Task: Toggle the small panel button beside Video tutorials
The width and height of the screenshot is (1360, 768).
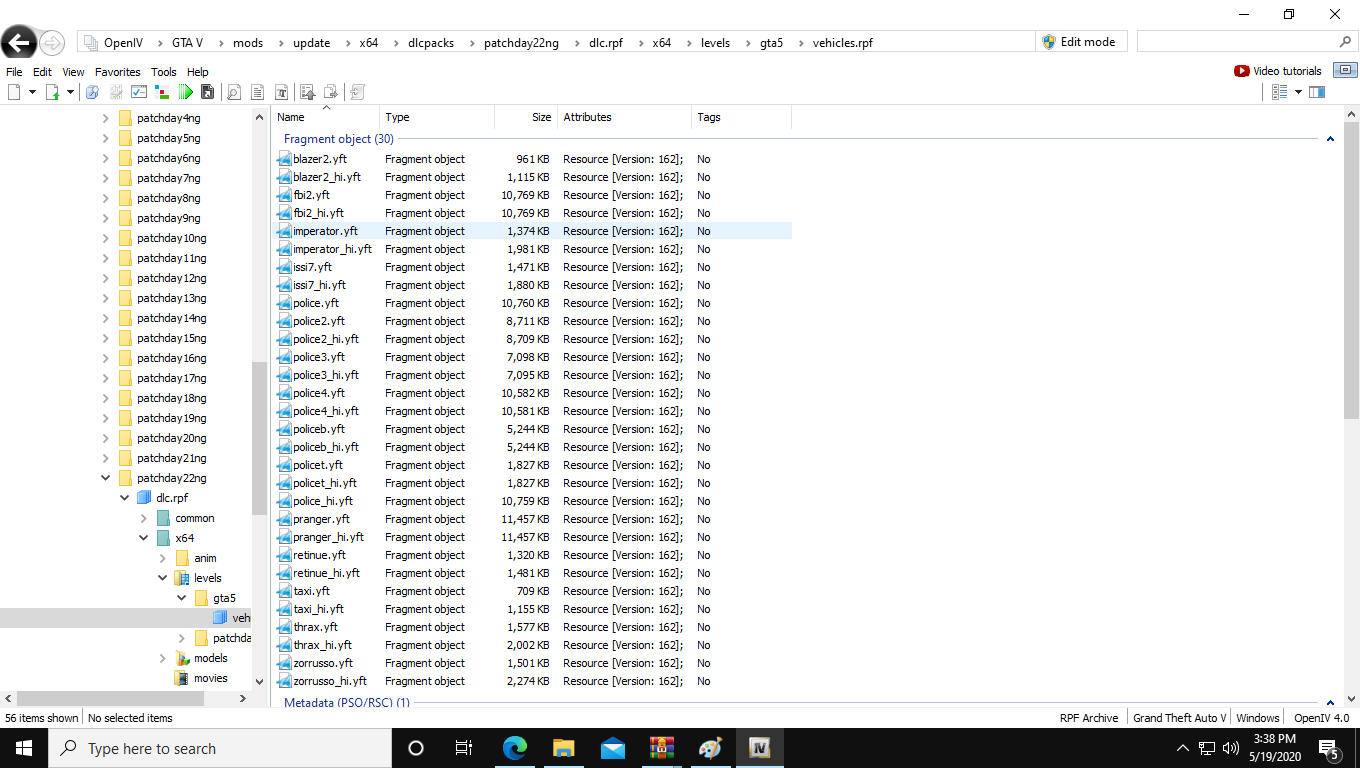Action: 1346,71
